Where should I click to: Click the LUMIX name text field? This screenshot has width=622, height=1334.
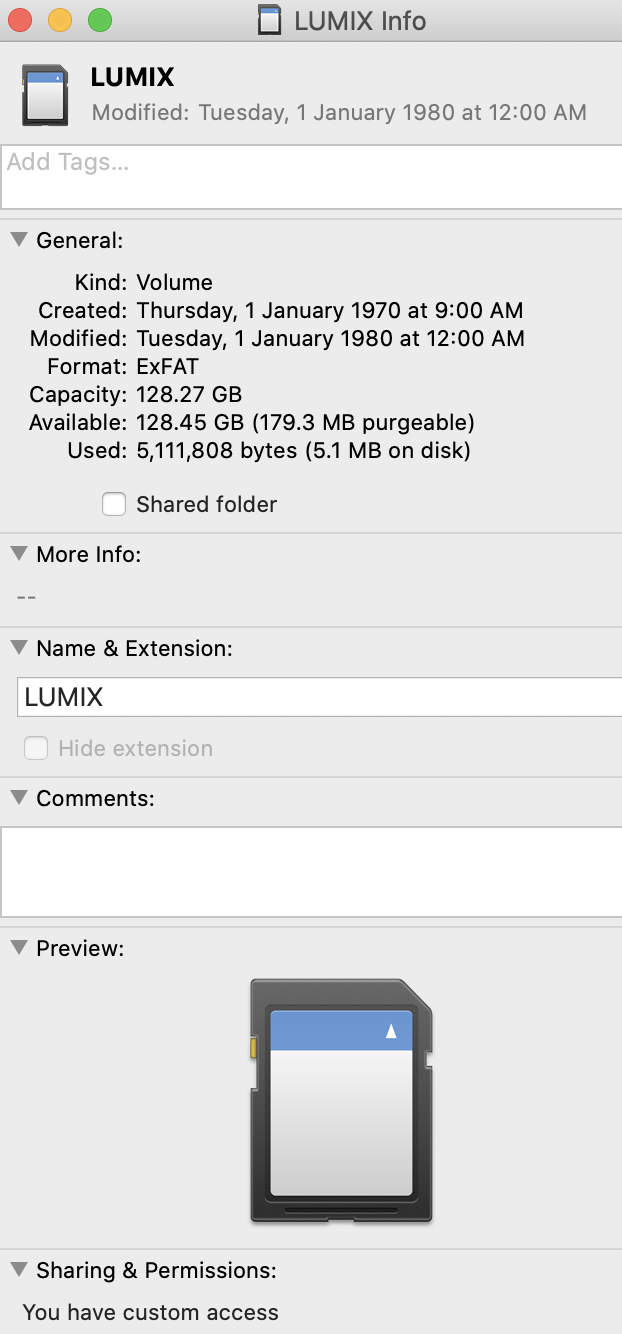[318, 697]
